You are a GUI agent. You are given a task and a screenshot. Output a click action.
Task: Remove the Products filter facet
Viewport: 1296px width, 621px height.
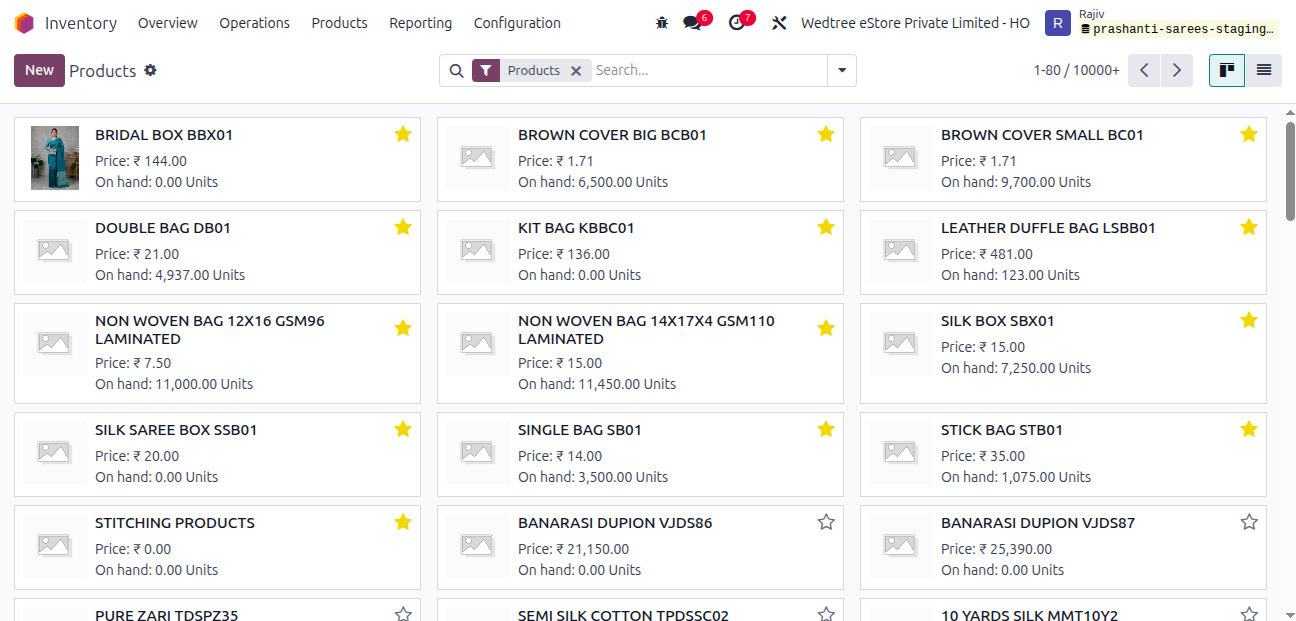click(576, 71)
